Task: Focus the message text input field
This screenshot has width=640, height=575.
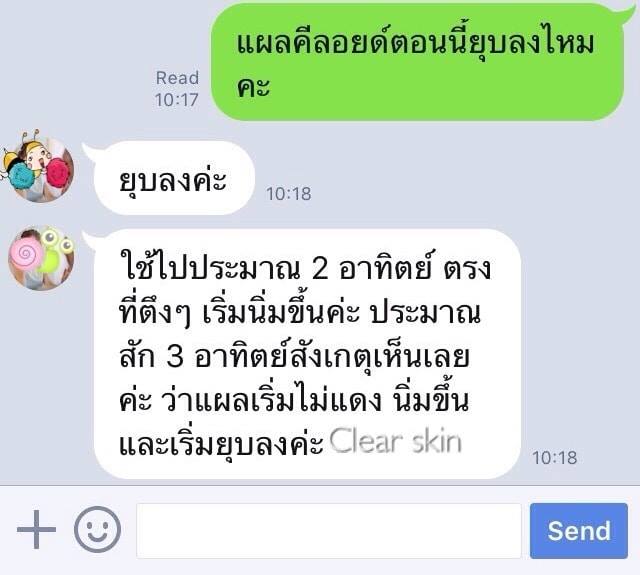Action: [x=329, y=531]
